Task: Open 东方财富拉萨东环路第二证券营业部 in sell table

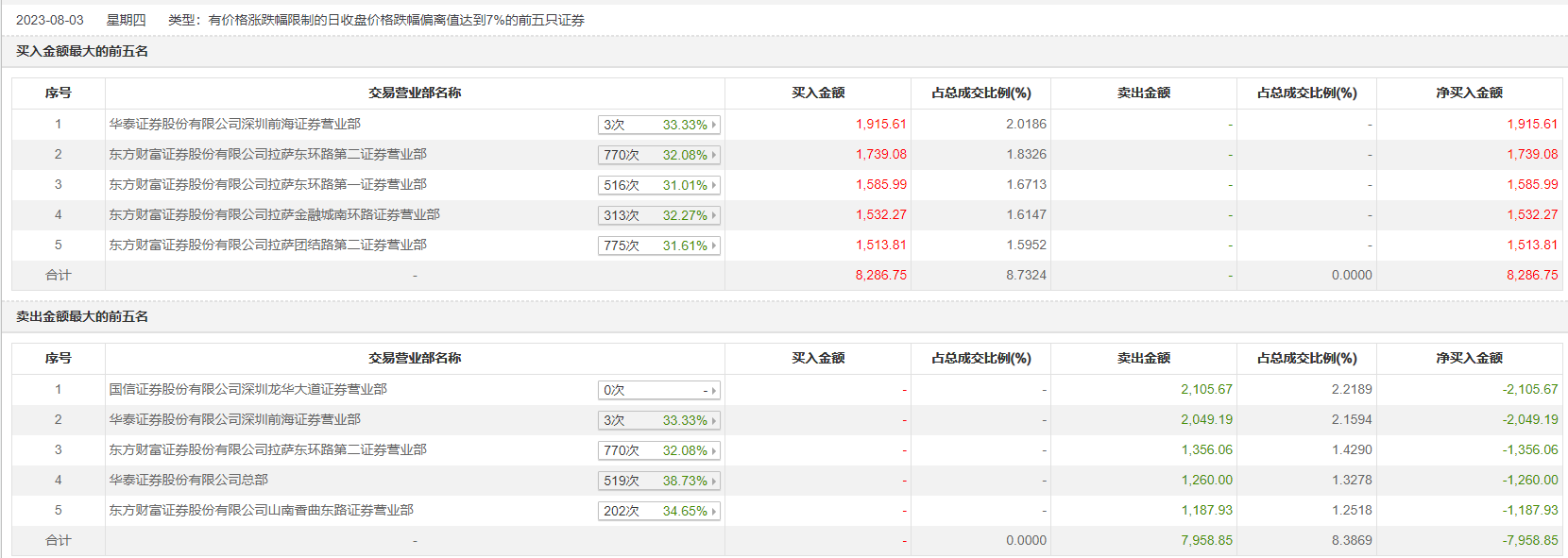Action: [x=267, y=449]
